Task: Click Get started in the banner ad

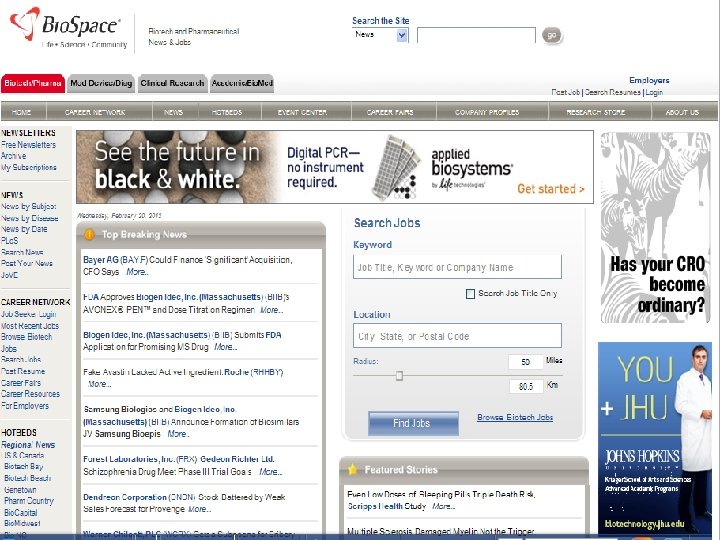Action: pos(551,189)
